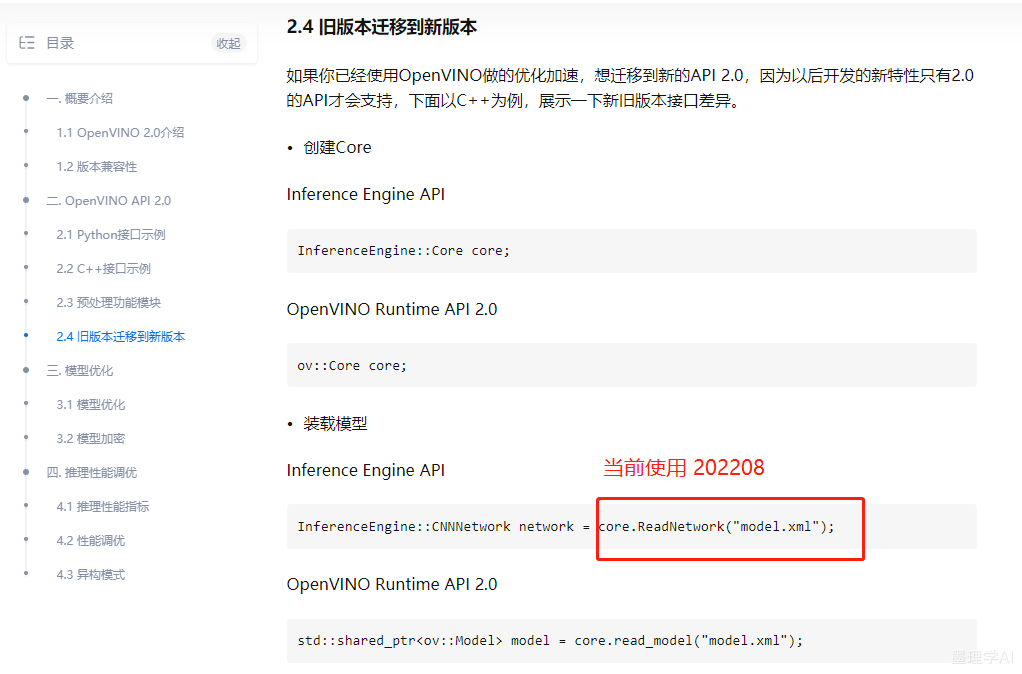Click code line ov::Core core;
The image size is (1022, 674).
(x=352, y=366)
